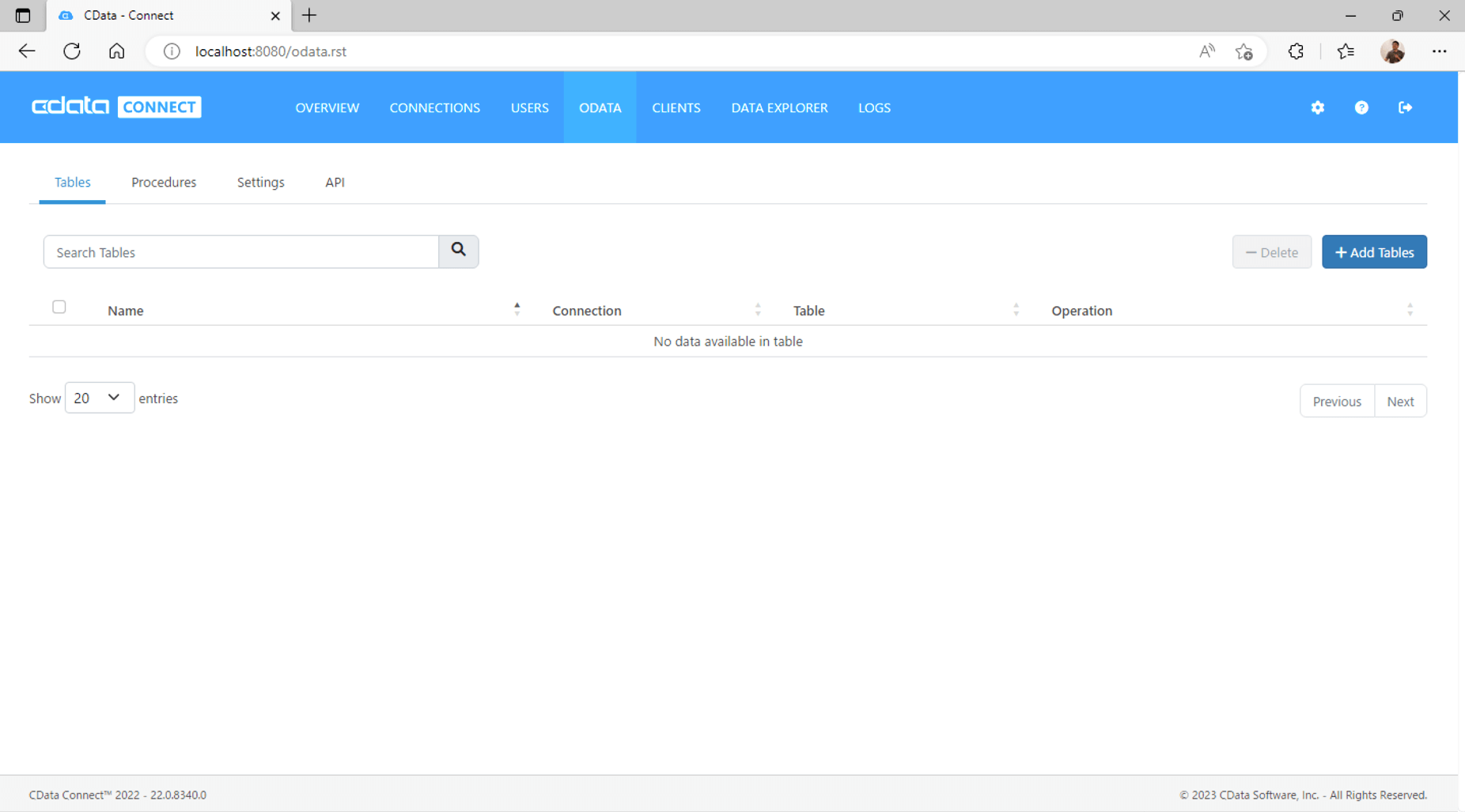This screenshot has height=812, width=1465.
Task: Open USERS in navigation
Action: (530, 108)
